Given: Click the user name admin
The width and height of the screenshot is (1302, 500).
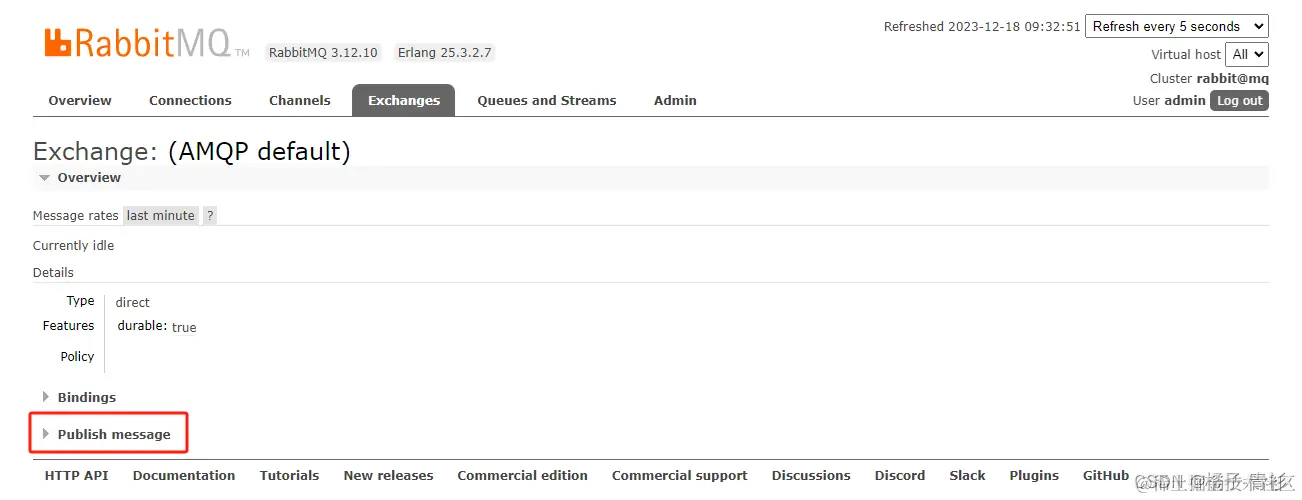Looking at the screenshot, I should coord(1184,100).
